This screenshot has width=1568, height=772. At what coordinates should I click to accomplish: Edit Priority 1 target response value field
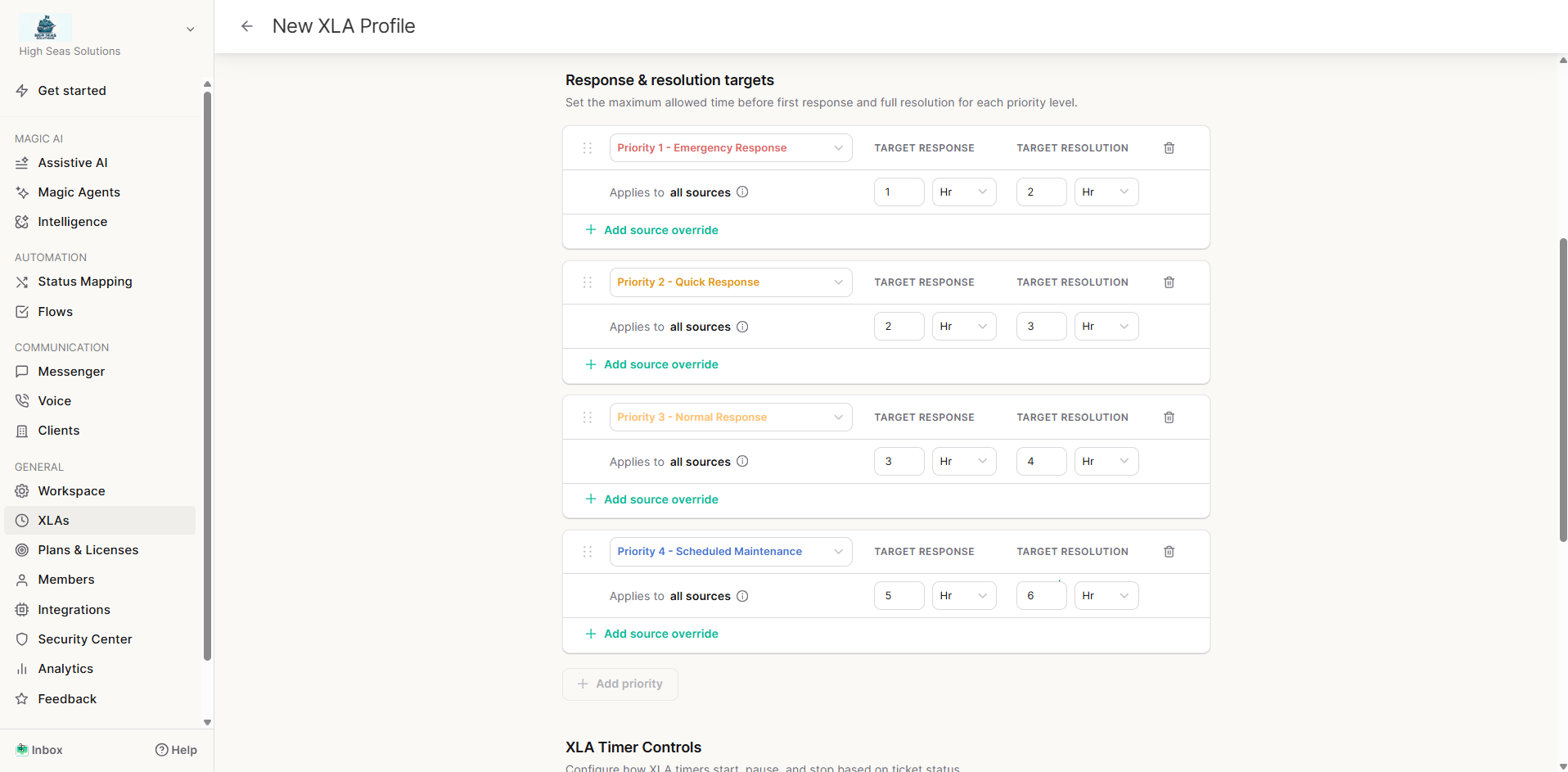point(899,192)
